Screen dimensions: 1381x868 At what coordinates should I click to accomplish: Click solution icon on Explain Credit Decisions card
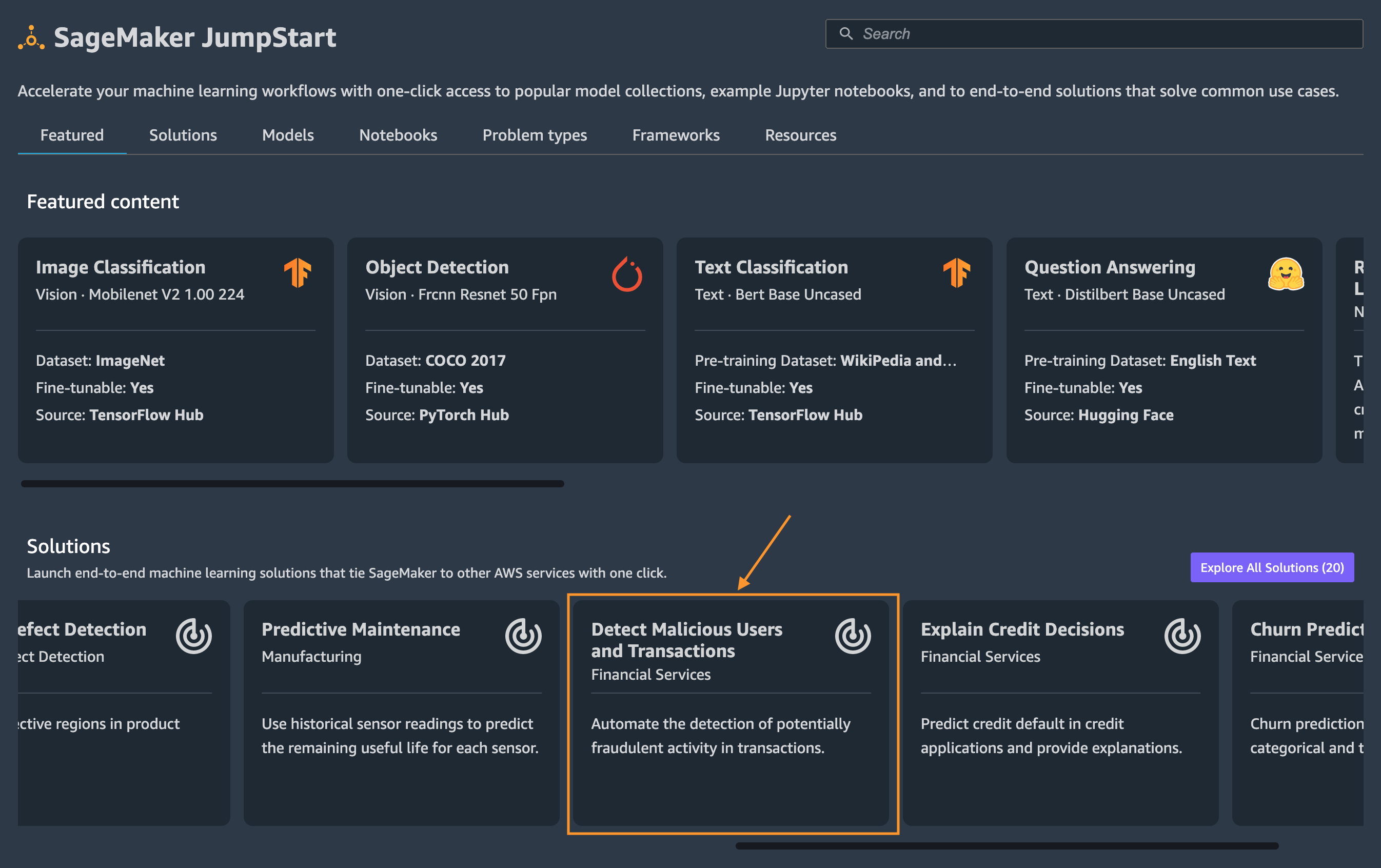(x=1182, y=636)
